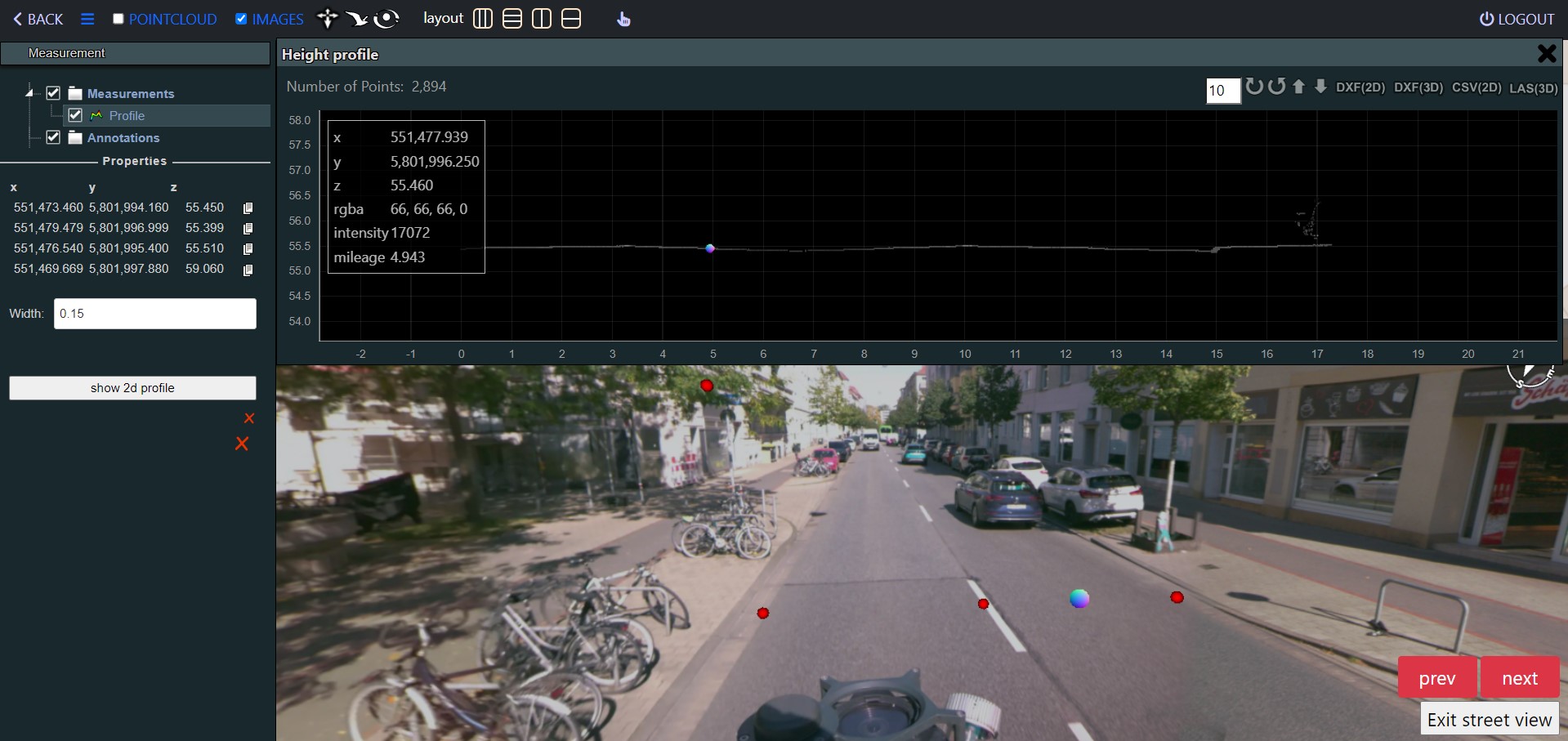Export profile as DXF(2D)
The image size is (1568, 741).
(1360, 87)
